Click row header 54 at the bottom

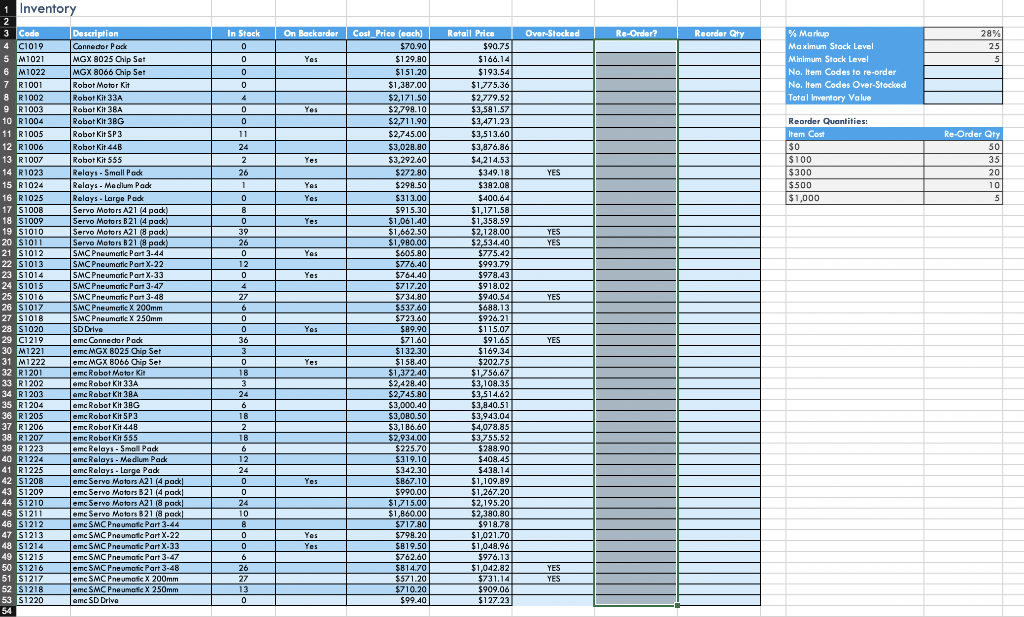tap(8, 611)
